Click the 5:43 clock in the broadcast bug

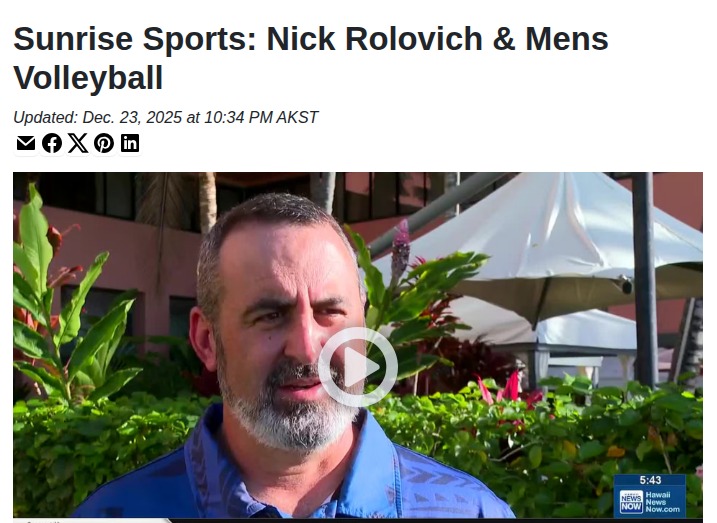point(650,480)
